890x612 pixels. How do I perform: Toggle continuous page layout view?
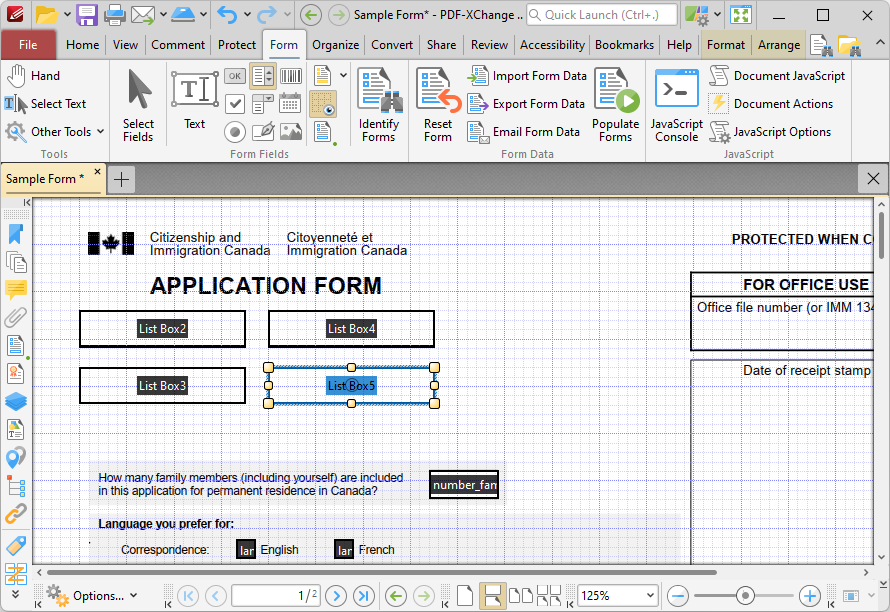(x=492, y=596)
